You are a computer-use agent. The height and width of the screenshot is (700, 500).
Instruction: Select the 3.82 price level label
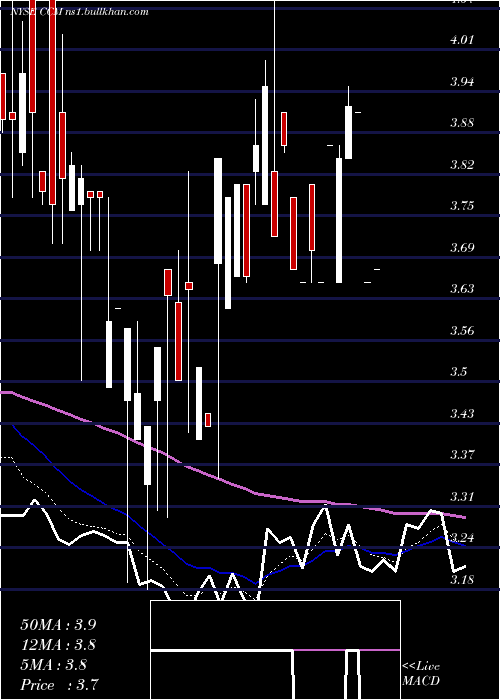(x=462, y=165)
